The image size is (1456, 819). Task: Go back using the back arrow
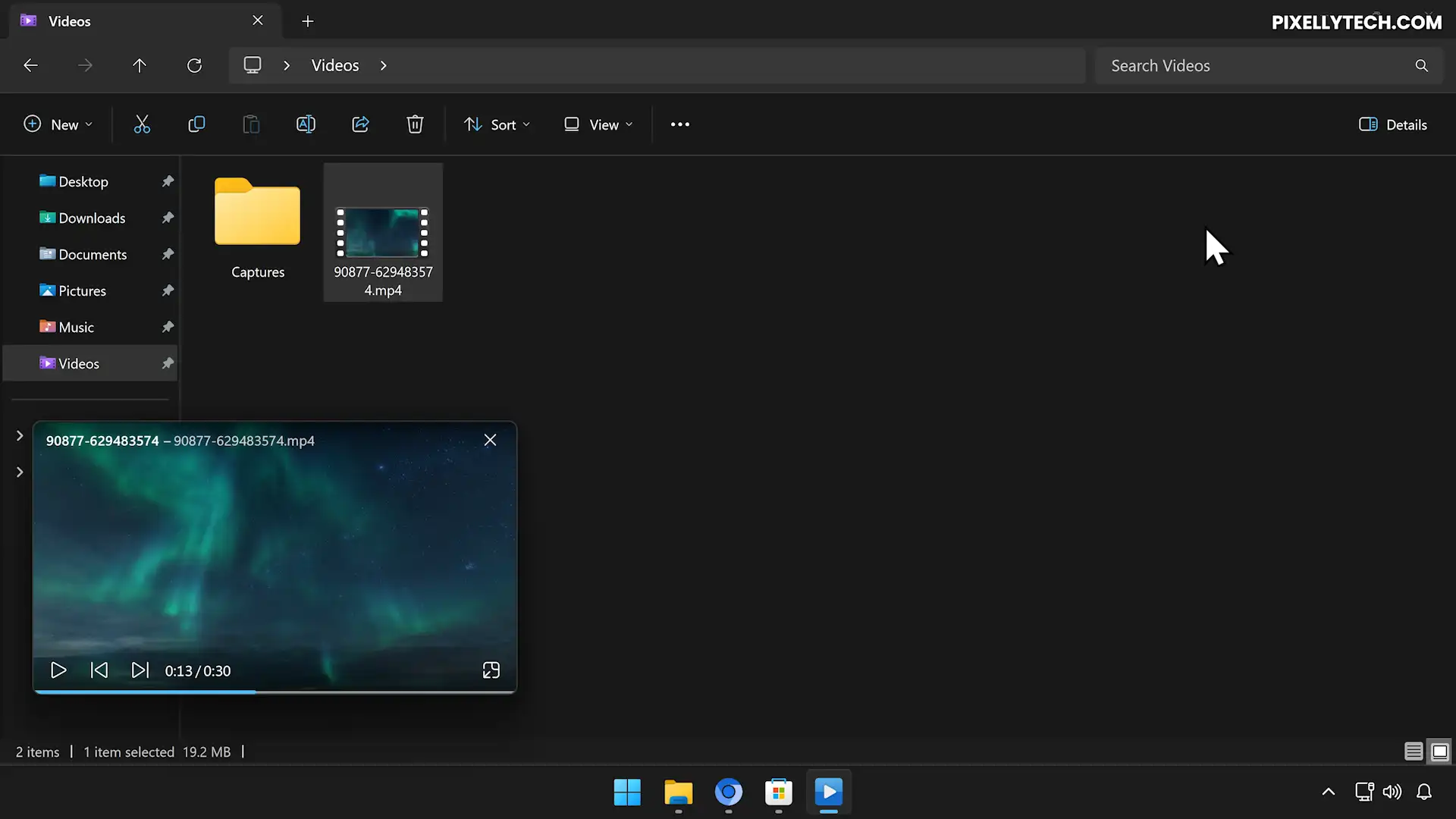30,65
